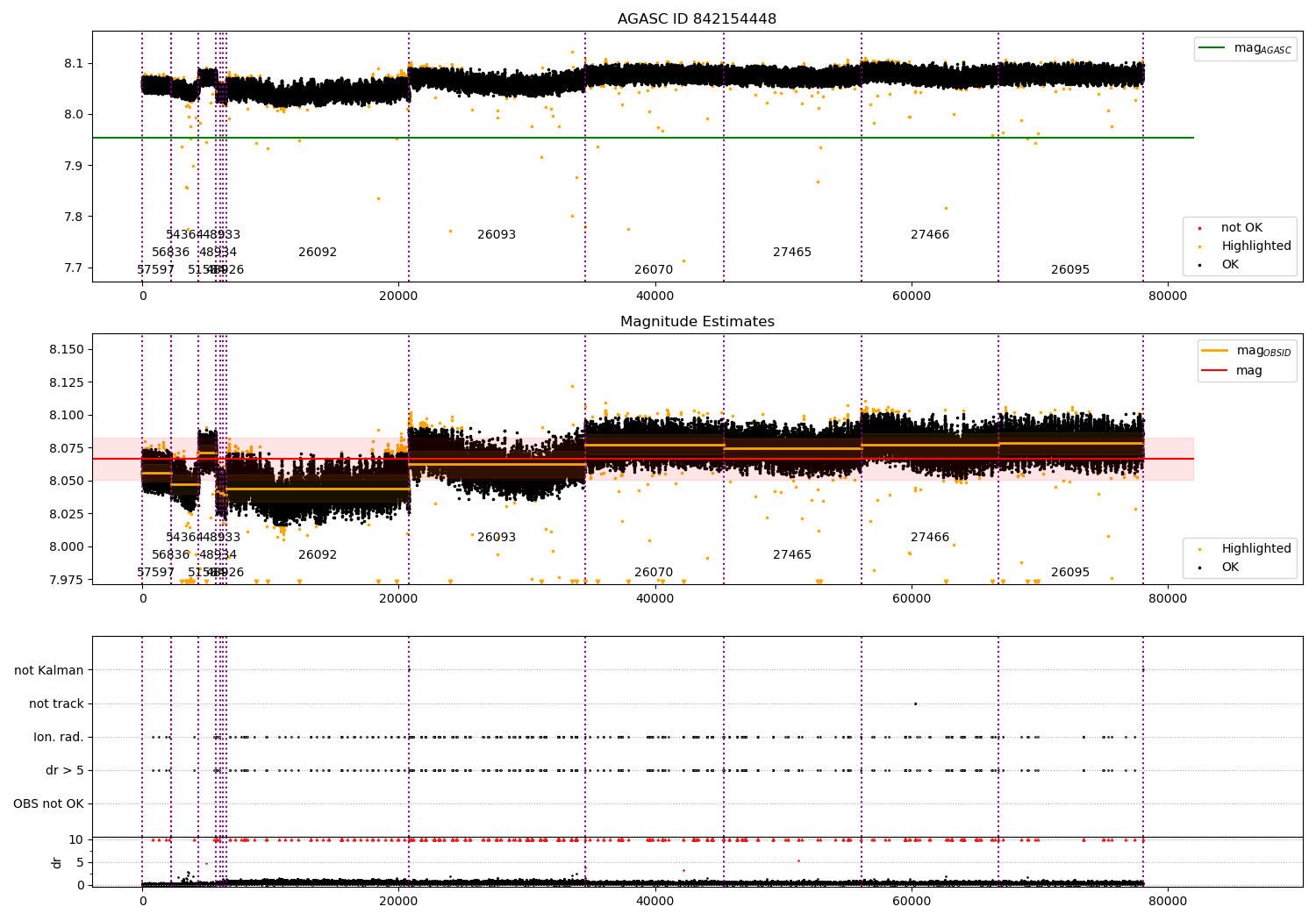
Task: Click the 7.7 y-axis tick label
Action: (74, 268)
